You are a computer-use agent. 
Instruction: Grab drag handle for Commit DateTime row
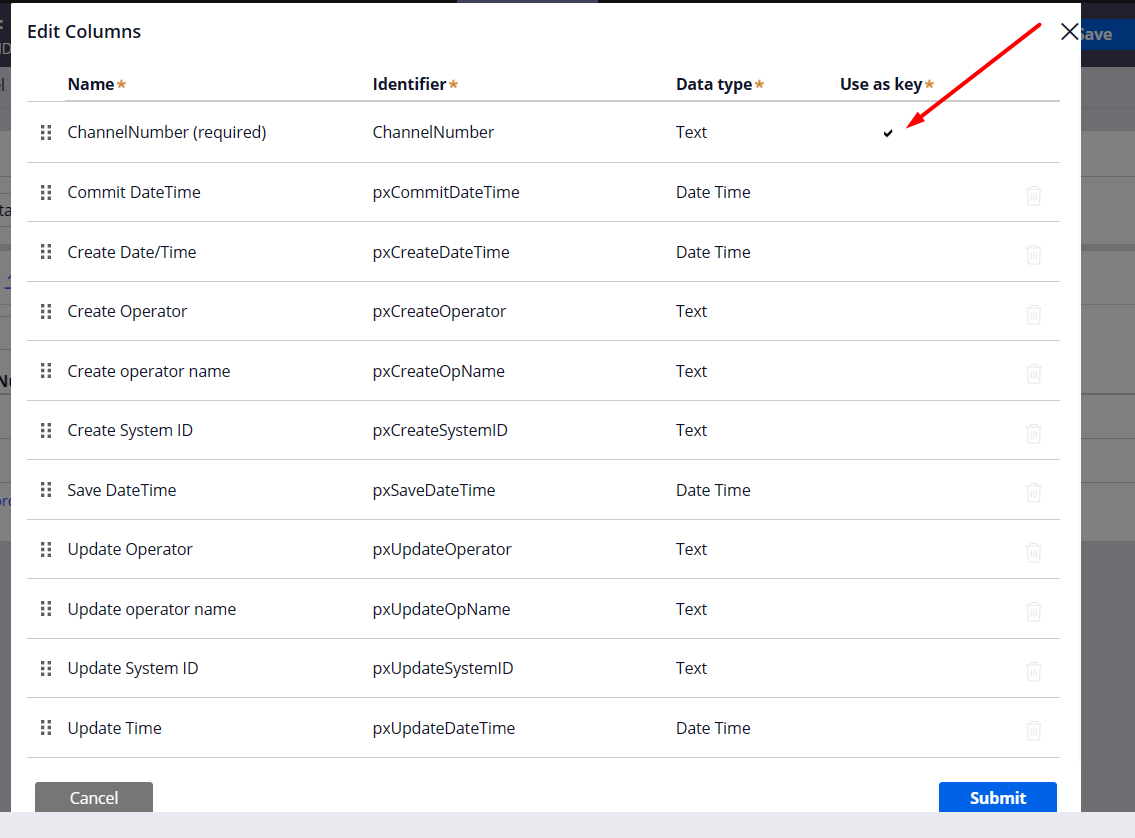tap(46, 192)
